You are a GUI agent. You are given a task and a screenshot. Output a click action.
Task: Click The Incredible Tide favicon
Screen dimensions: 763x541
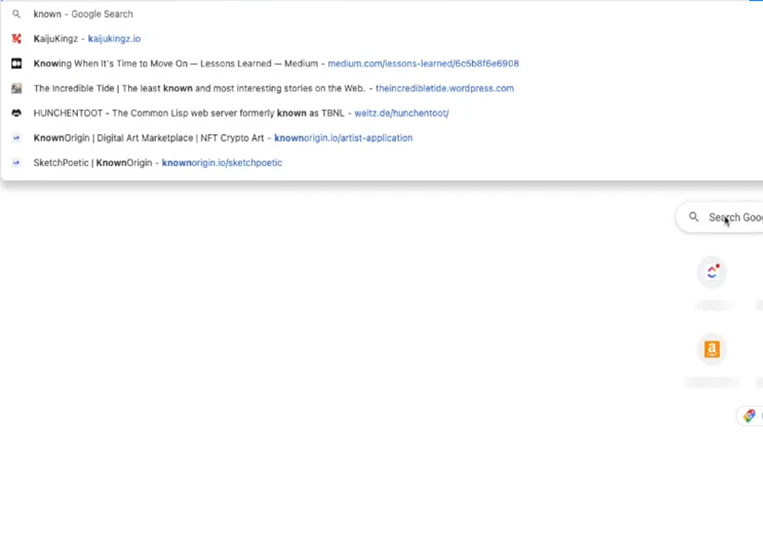[x=17, y=88]
